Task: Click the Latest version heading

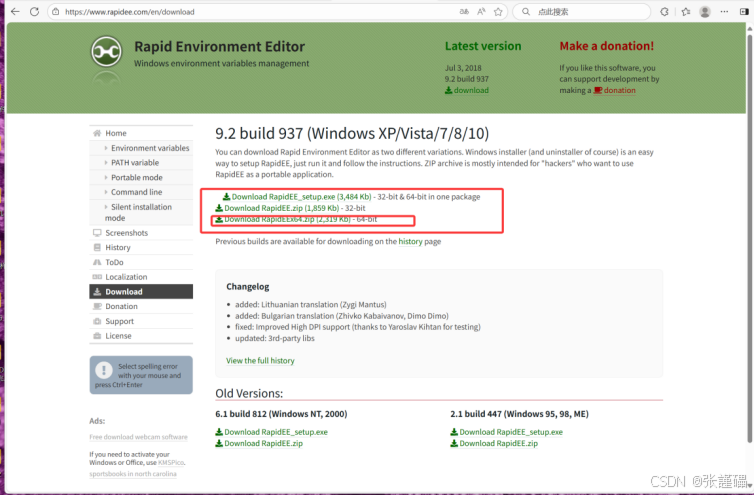Action: [x=483, y=46]
